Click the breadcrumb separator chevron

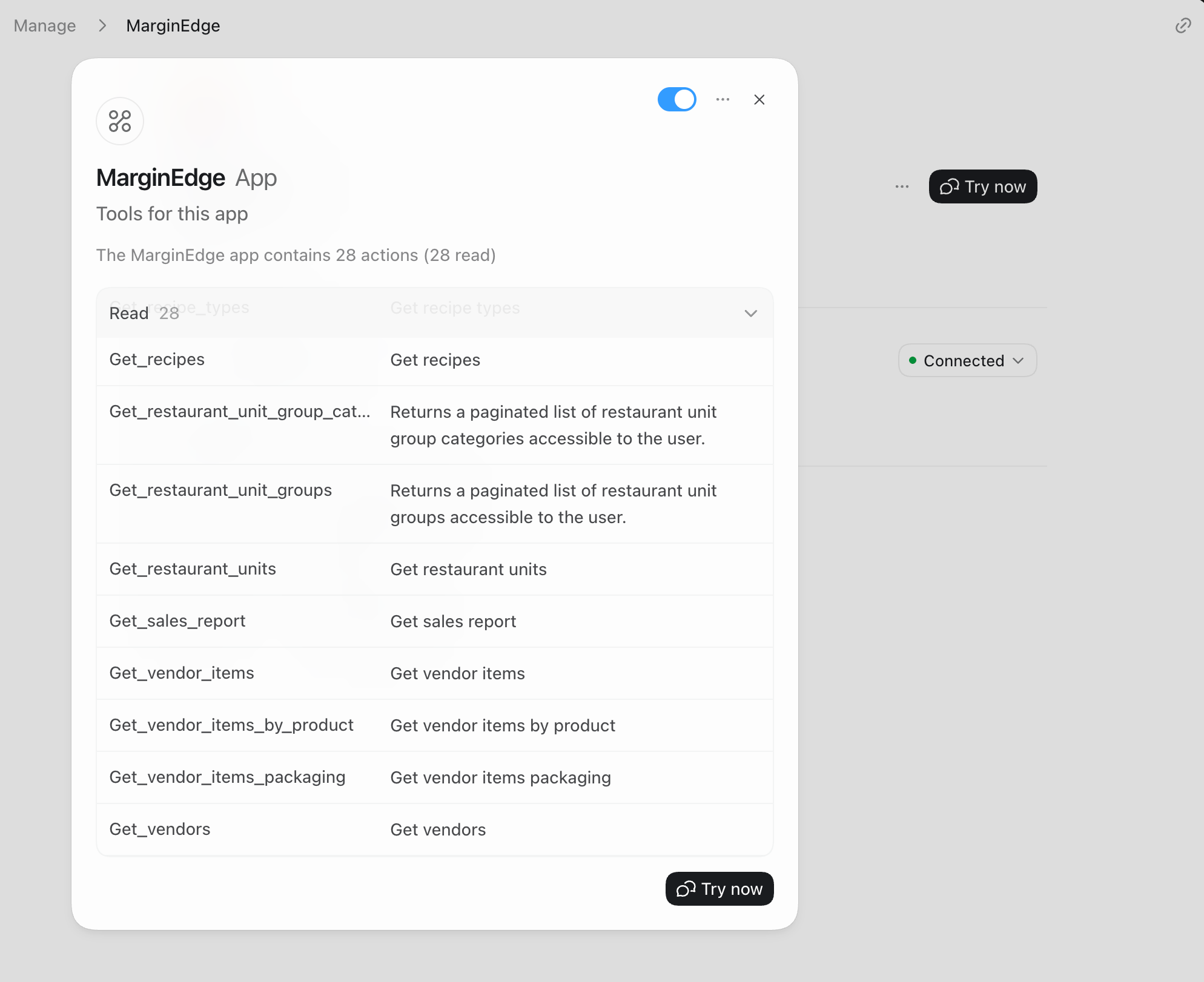[102, 25]
